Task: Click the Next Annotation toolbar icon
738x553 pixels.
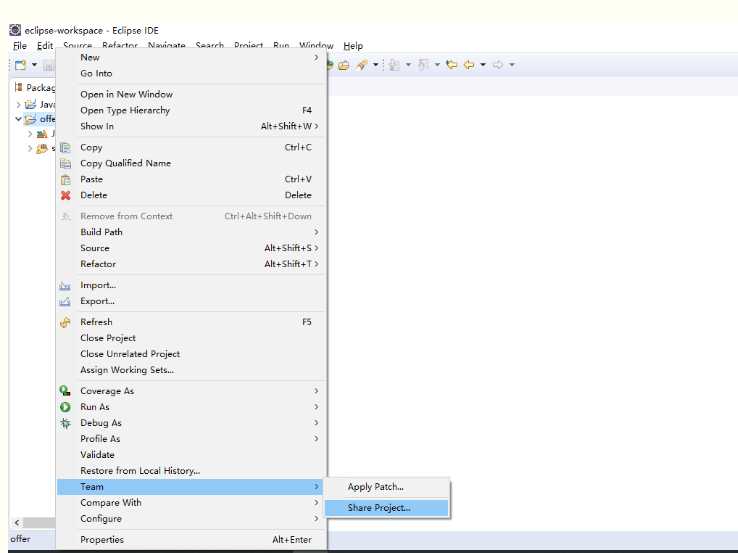Action: tap(395, 65)
